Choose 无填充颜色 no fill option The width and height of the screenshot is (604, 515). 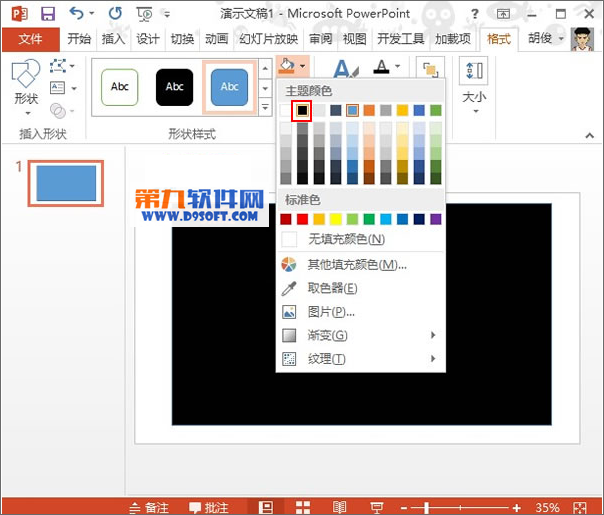pos(346,239)
